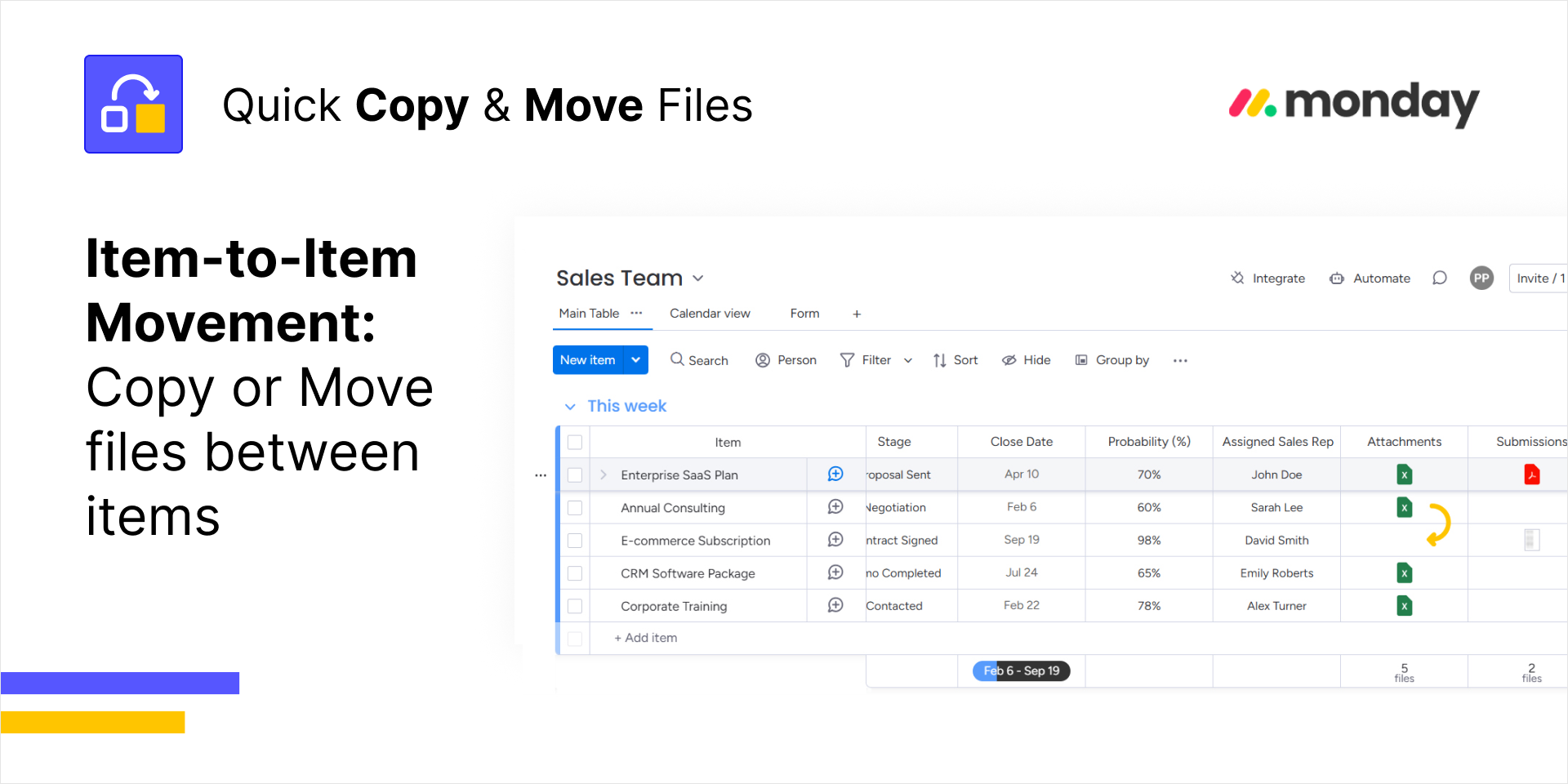Click the Probability (%) column header

tap(1149, 442)
